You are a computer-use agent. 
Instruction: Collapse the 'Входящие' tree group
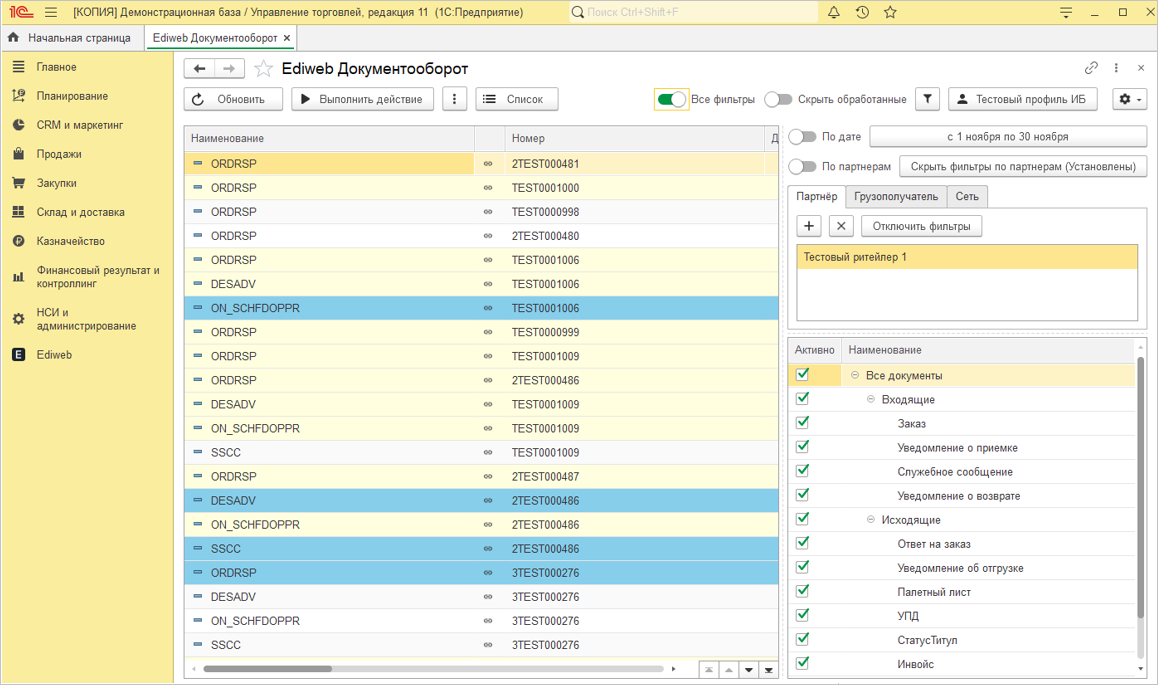(871, 400)
